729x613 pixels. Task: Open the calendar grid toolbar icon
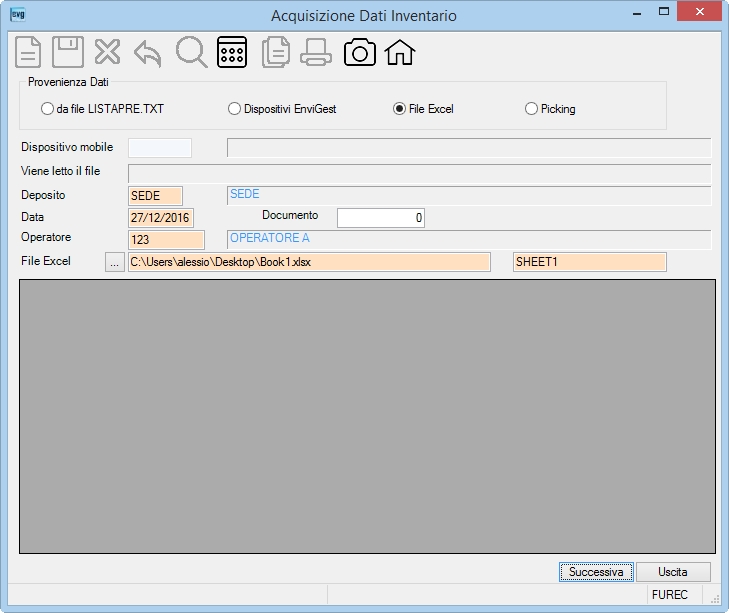click(x=232, y=52)
